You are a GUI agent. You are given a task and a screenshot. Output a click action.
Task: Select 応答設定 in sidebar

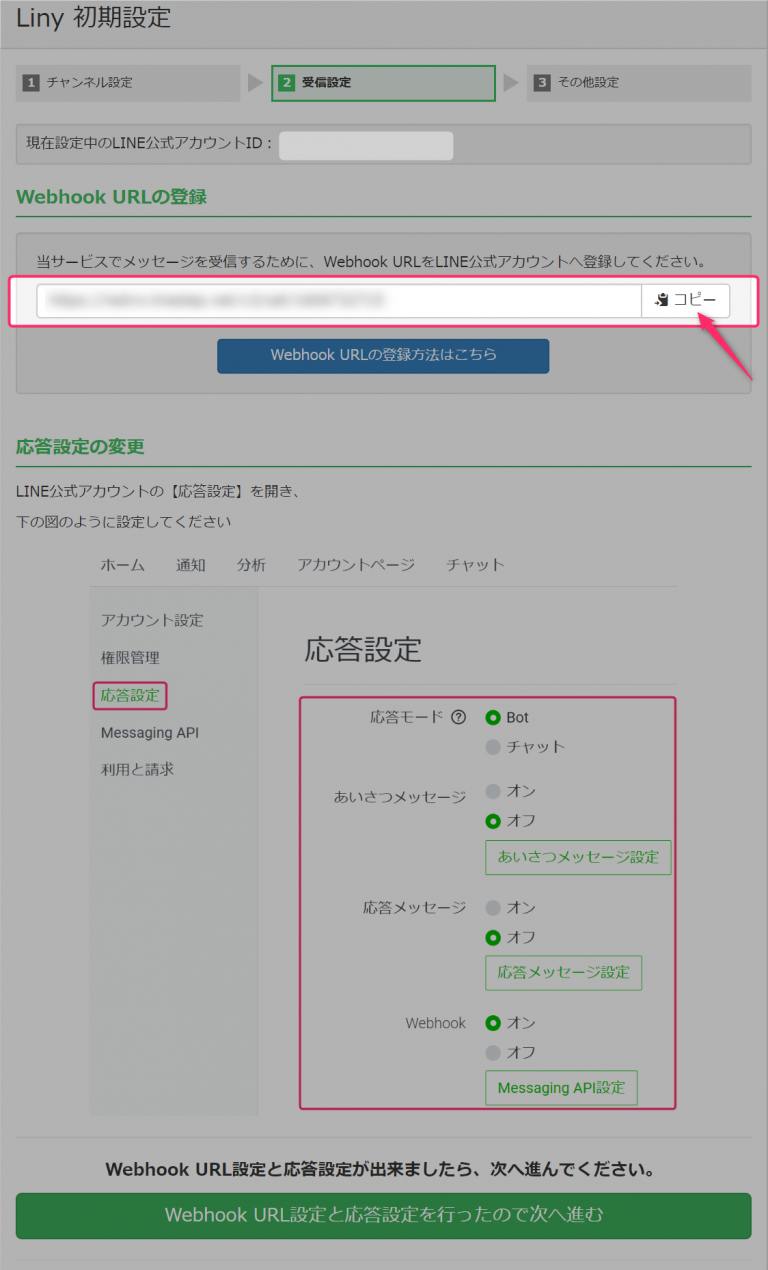(x=130, y=695)
